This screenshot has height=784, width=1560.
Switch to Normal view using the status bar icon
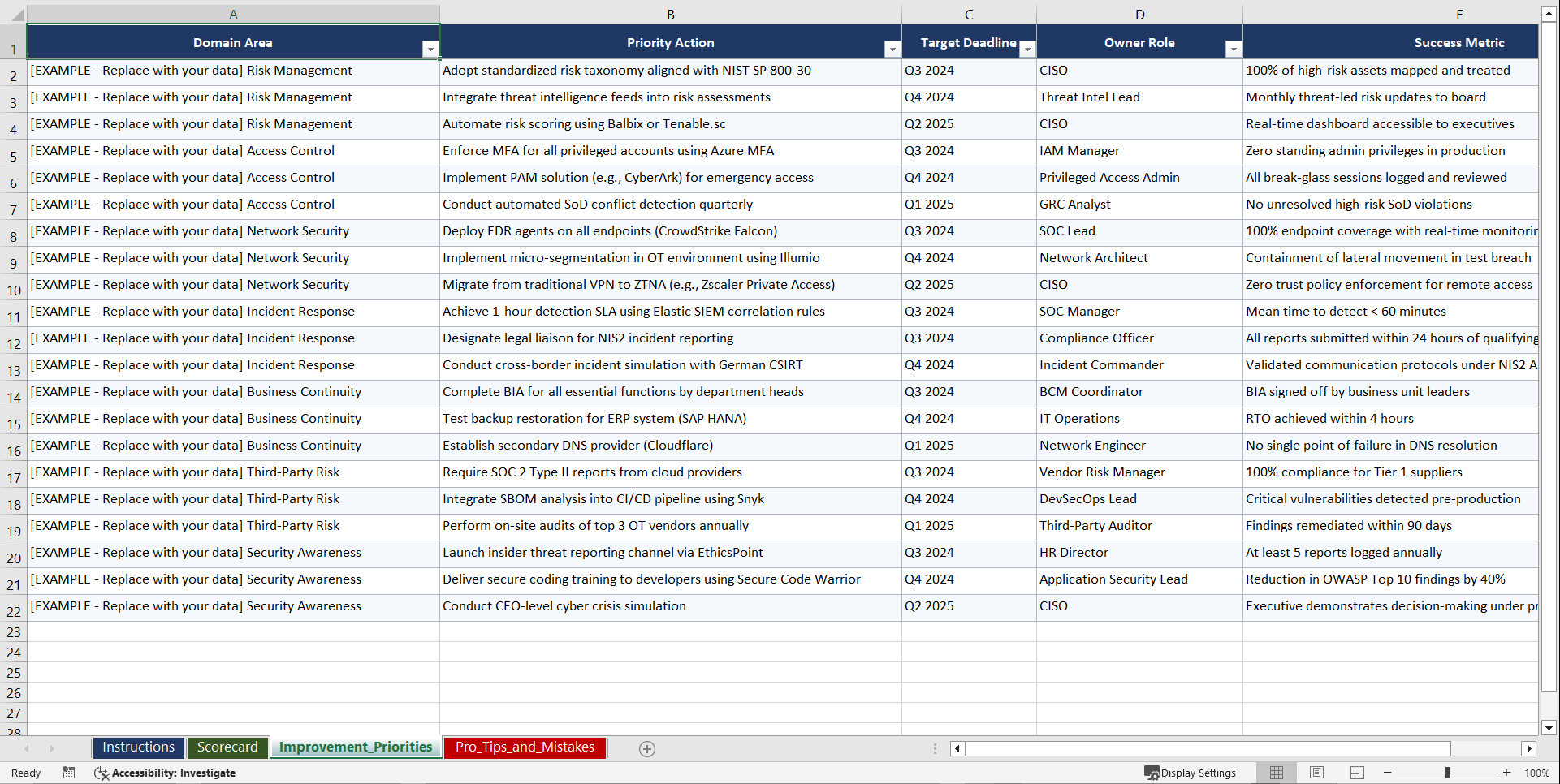coord(1276,773)
